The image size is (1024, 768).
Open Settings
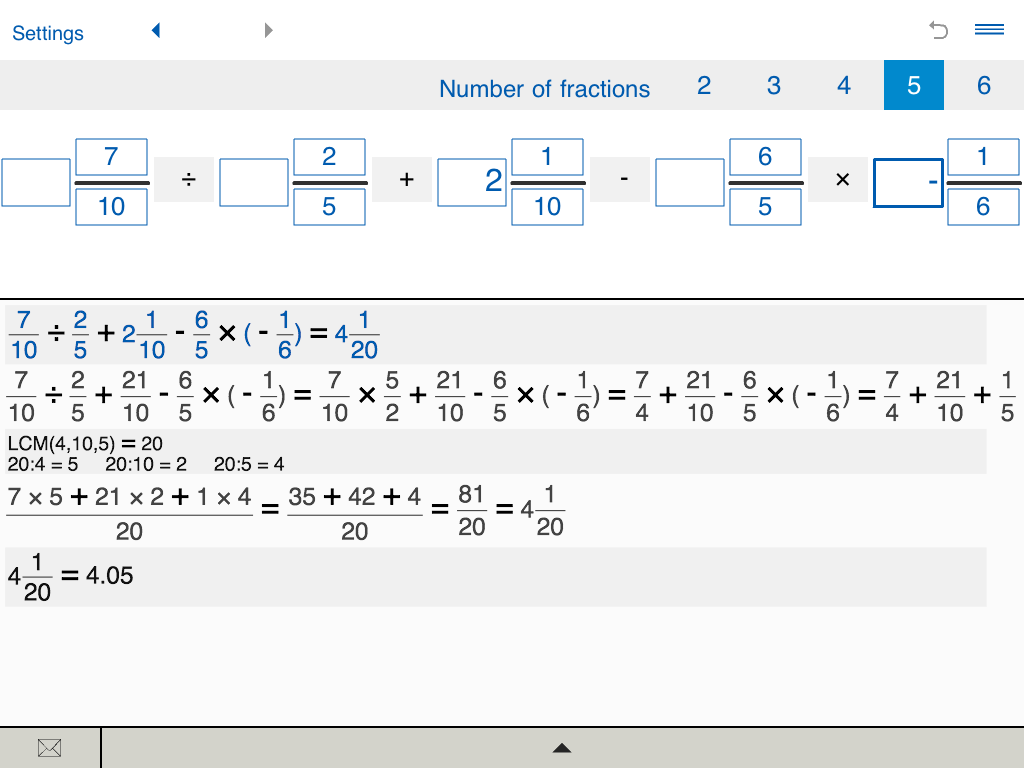[48, 33]
